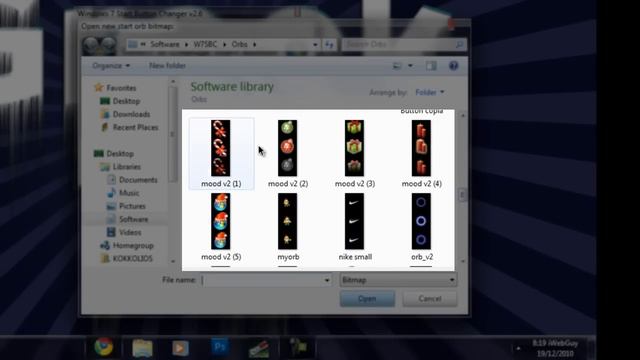
Task: Click the forward navigation arrow
Action: (x=108, y=45)
